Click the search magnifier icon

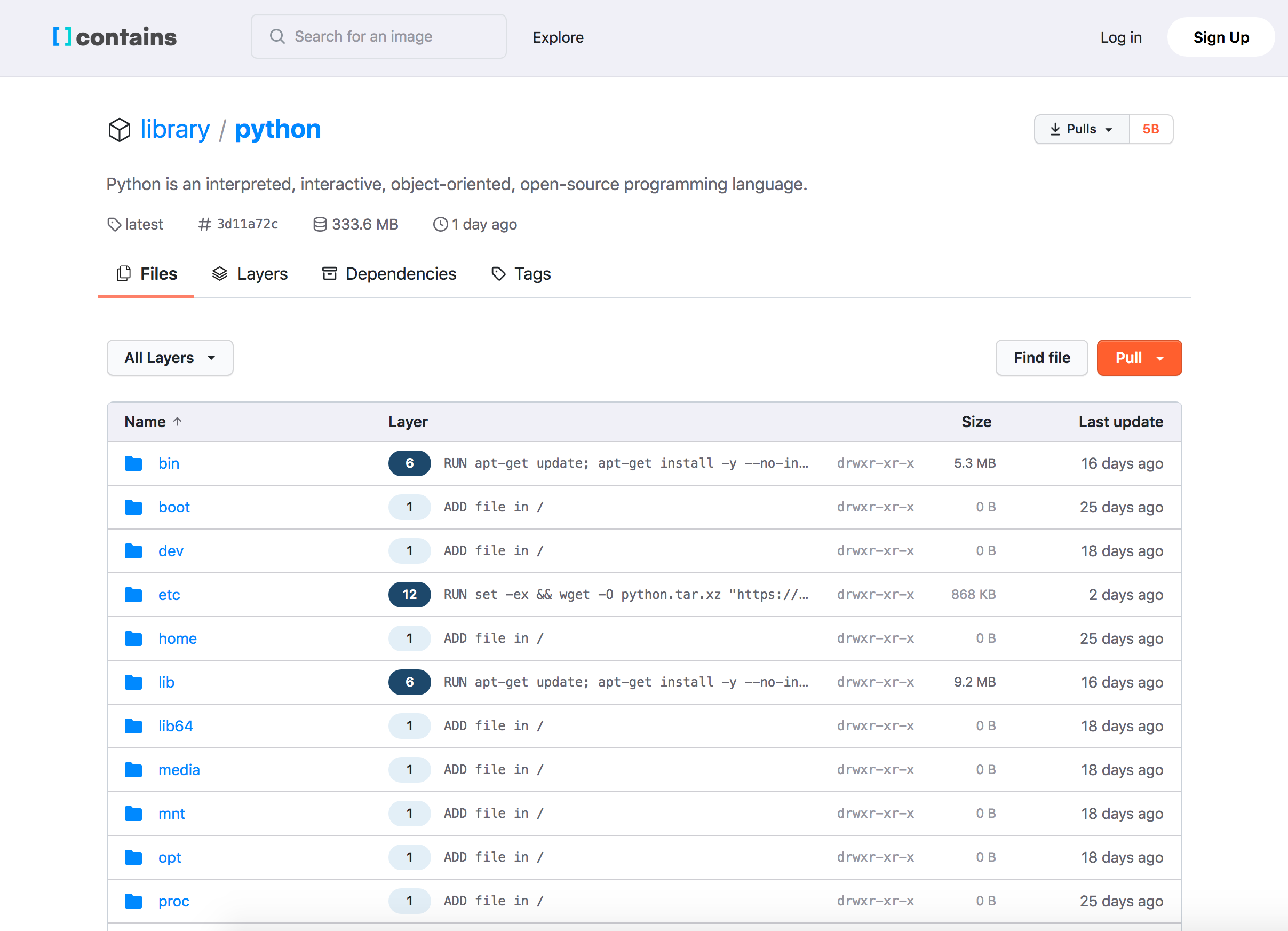pos(277,37)
